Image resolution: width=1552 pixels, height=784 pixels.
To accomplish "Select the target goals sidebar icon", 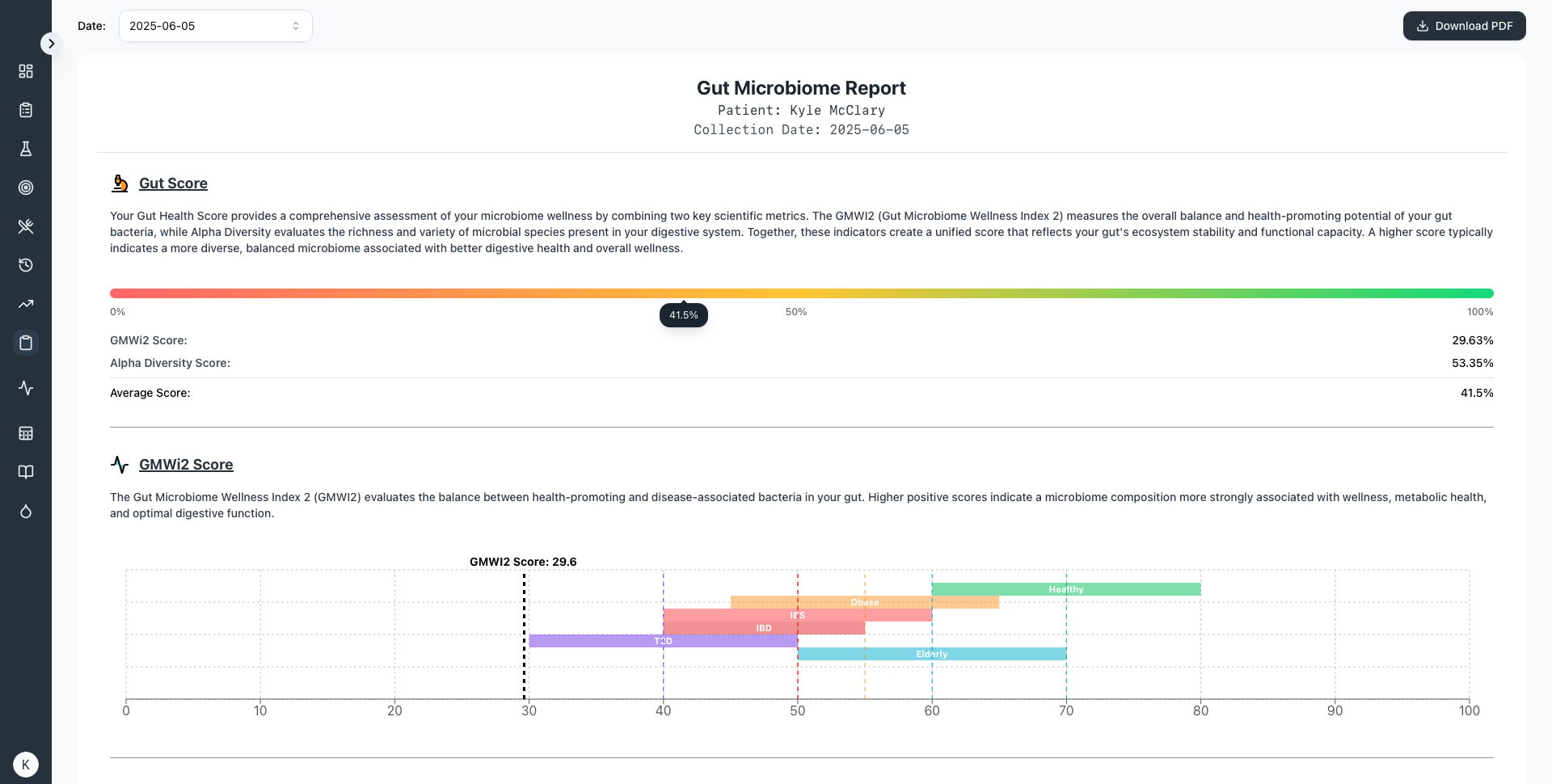I will point(26,188).
